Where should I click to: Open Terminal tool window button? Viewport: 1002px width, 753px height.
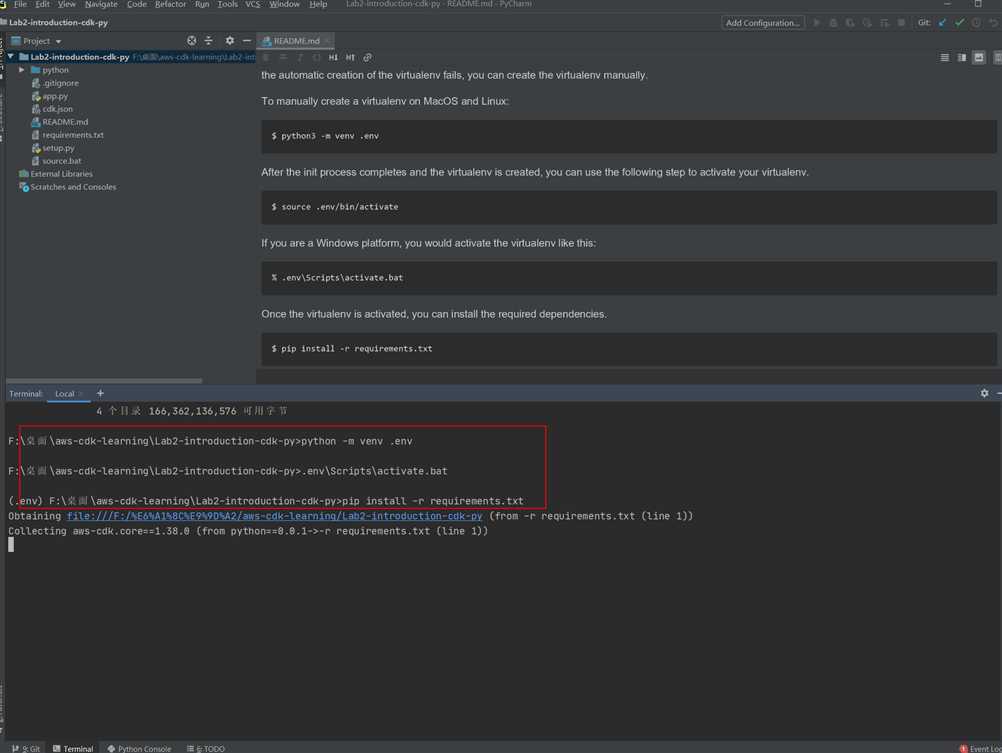[73, 749]
